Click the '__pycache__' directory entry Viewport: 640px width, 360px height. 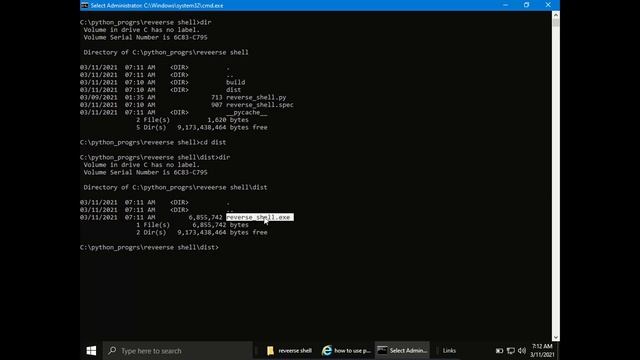[x=247, y=112]
